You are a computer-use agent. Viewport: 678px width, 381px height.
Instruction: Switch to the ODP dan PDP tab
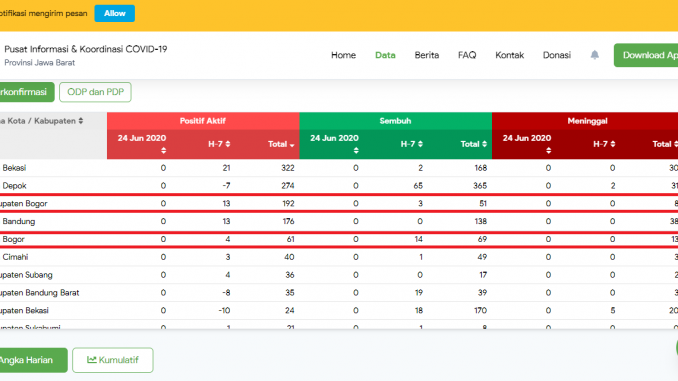[95, 92]
